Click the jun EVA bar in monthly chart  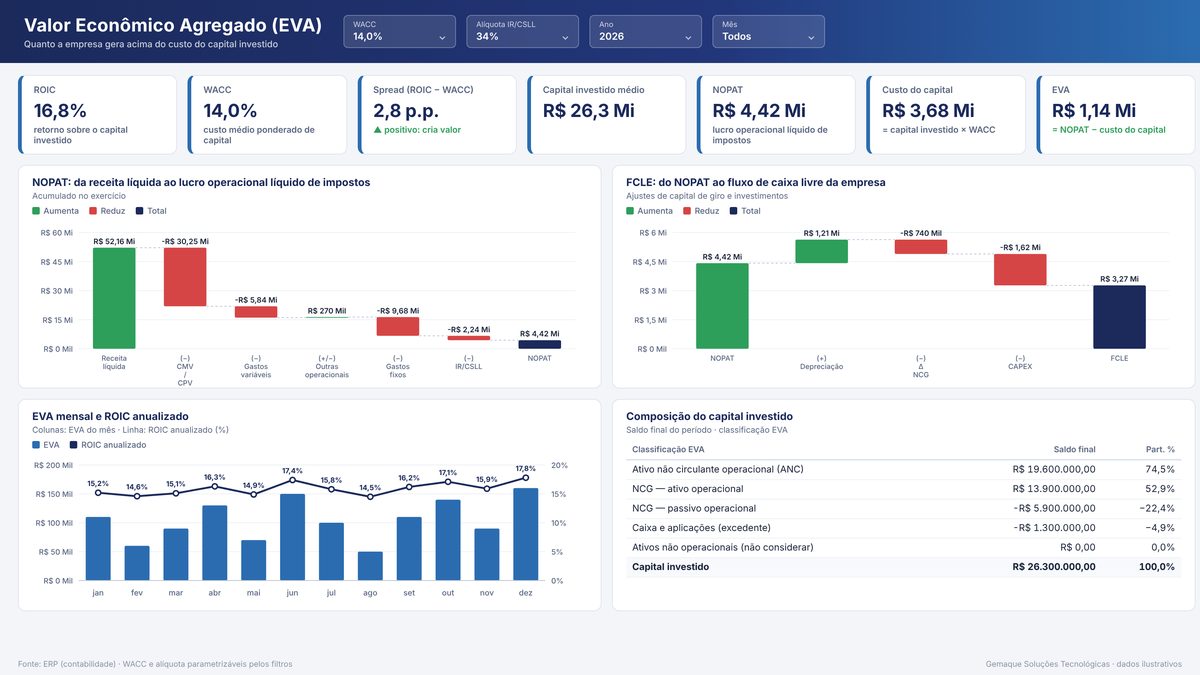(292, 537)
